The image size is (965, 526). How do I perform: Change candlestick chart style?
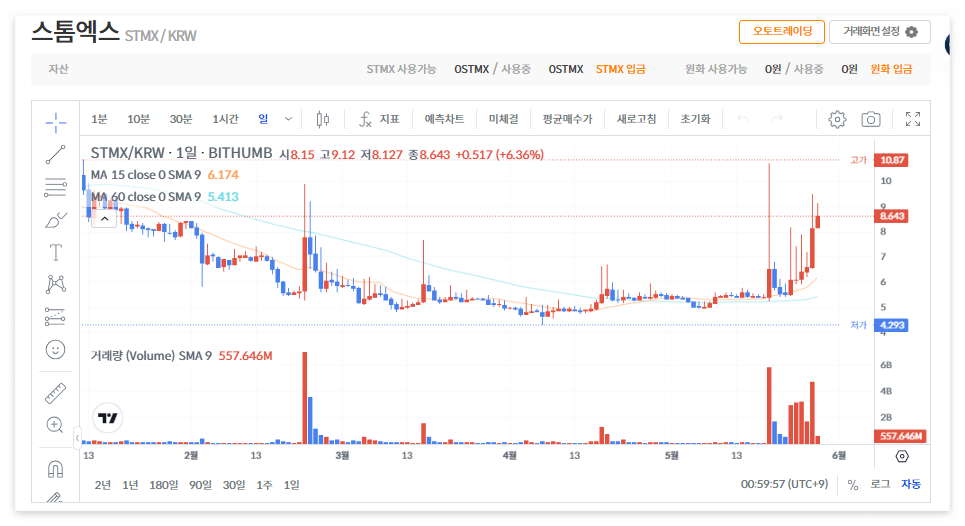pos(322,119)
